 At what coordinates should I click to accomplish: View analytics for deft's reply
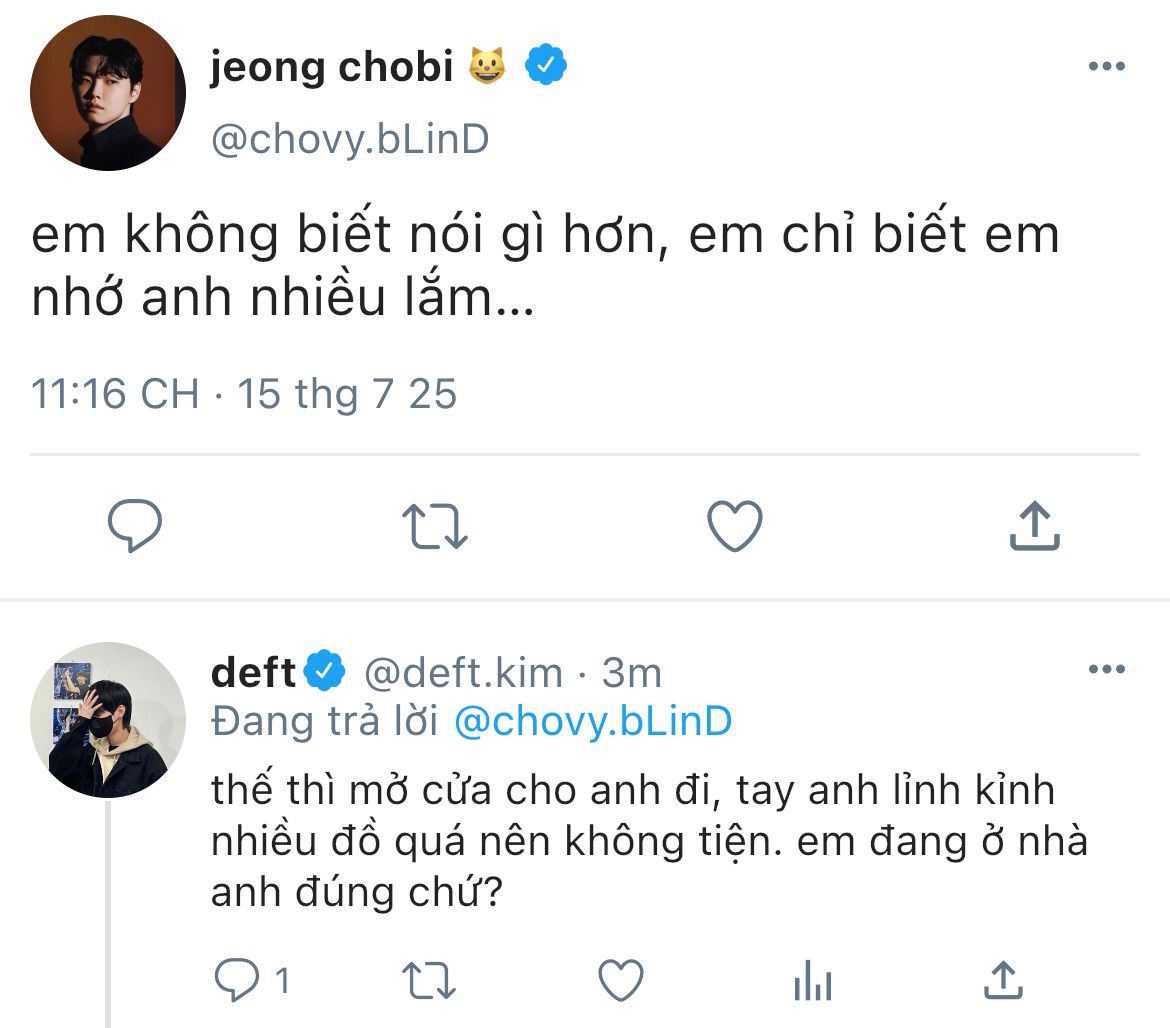[x=813, y=980]
